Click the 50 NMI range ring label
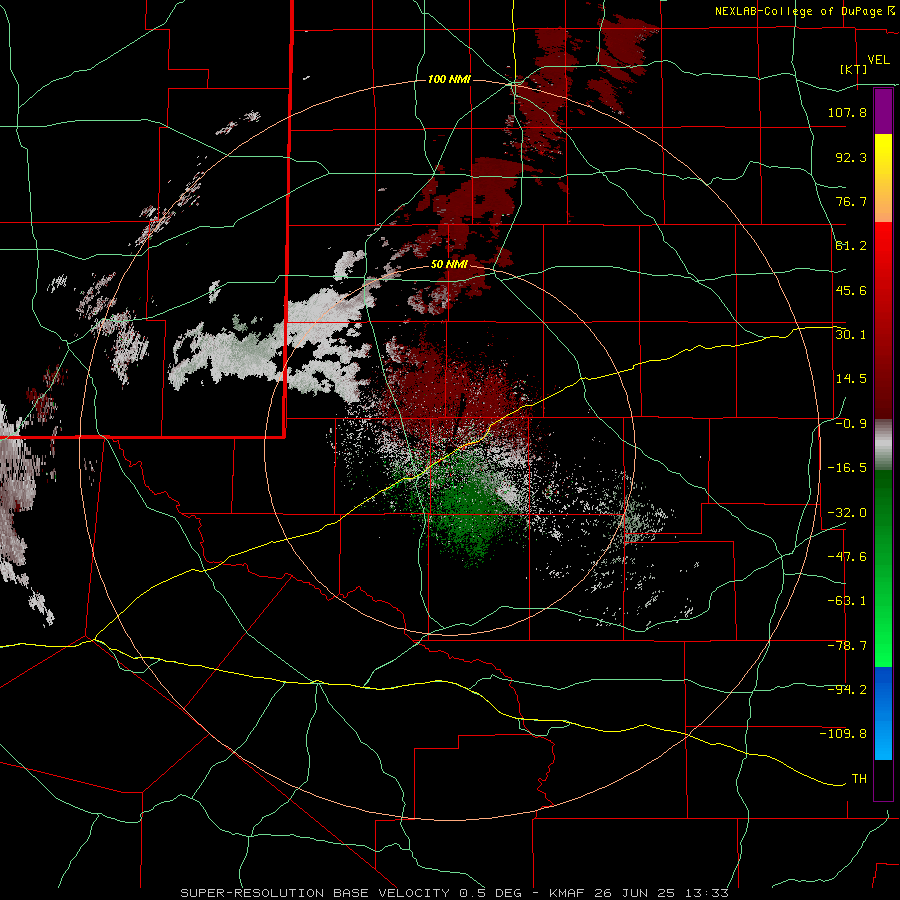900x900 pixels. pyautogui.click(x=449, y=264)
